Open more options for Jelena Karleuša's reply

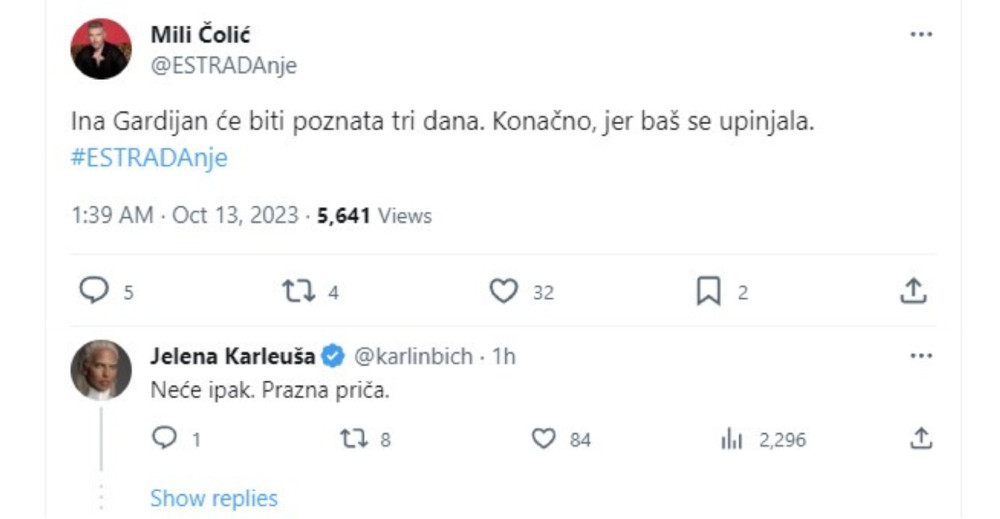(x=921, y=356)
